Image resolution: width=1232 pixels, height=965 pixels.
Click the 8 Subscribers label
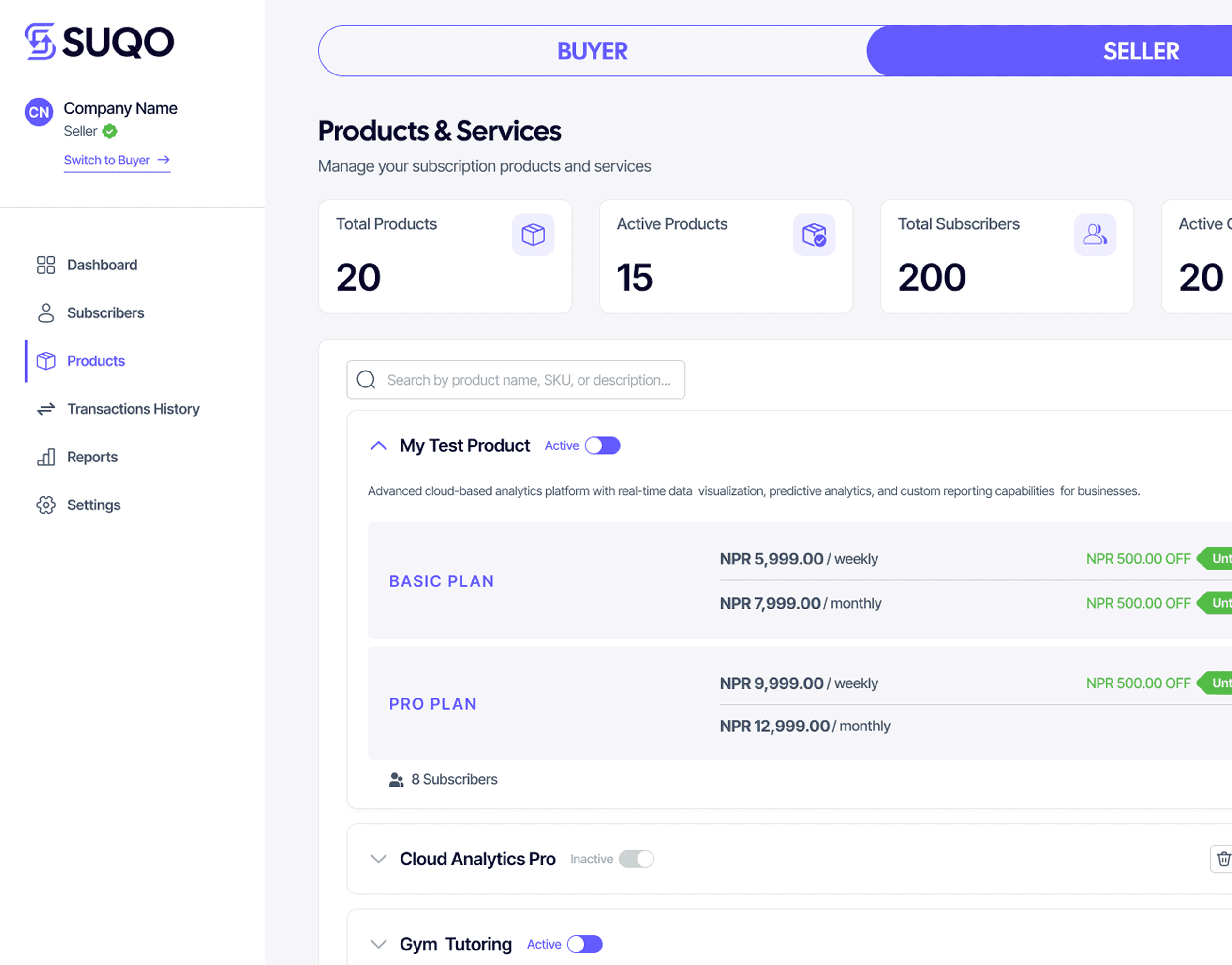point(454,780)
